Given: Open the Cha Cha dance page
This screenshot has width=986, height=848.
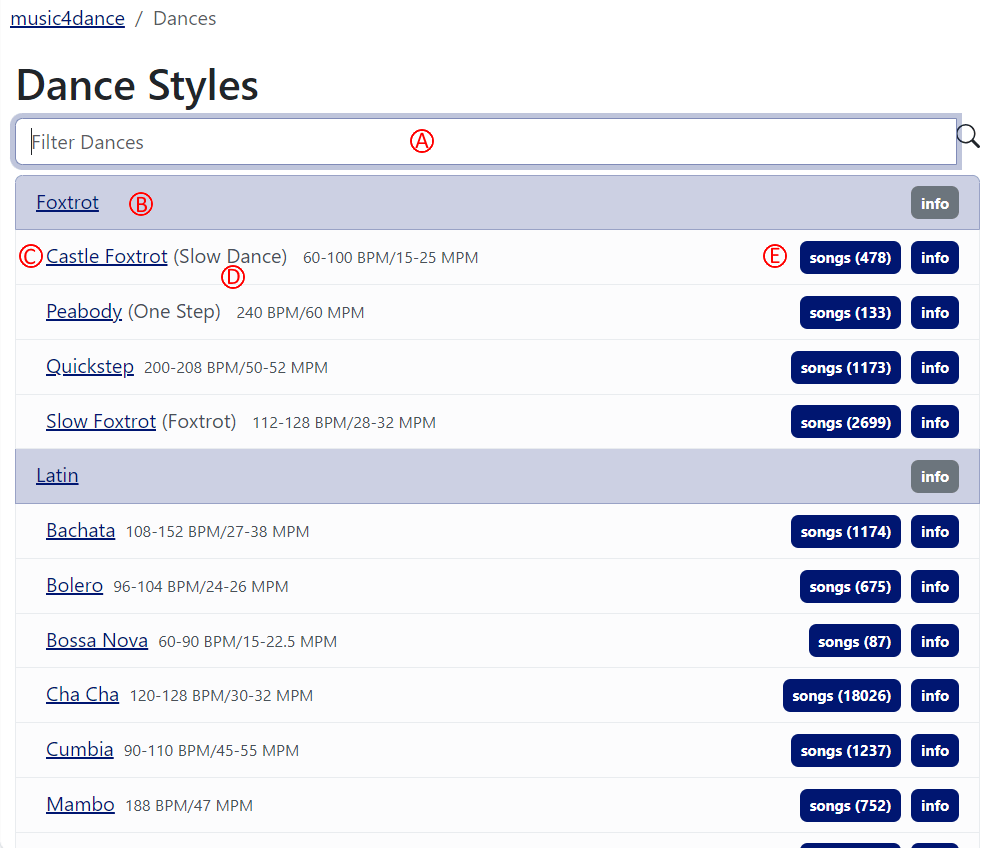Looking at the screenshot, I should [x=82, y=694].
